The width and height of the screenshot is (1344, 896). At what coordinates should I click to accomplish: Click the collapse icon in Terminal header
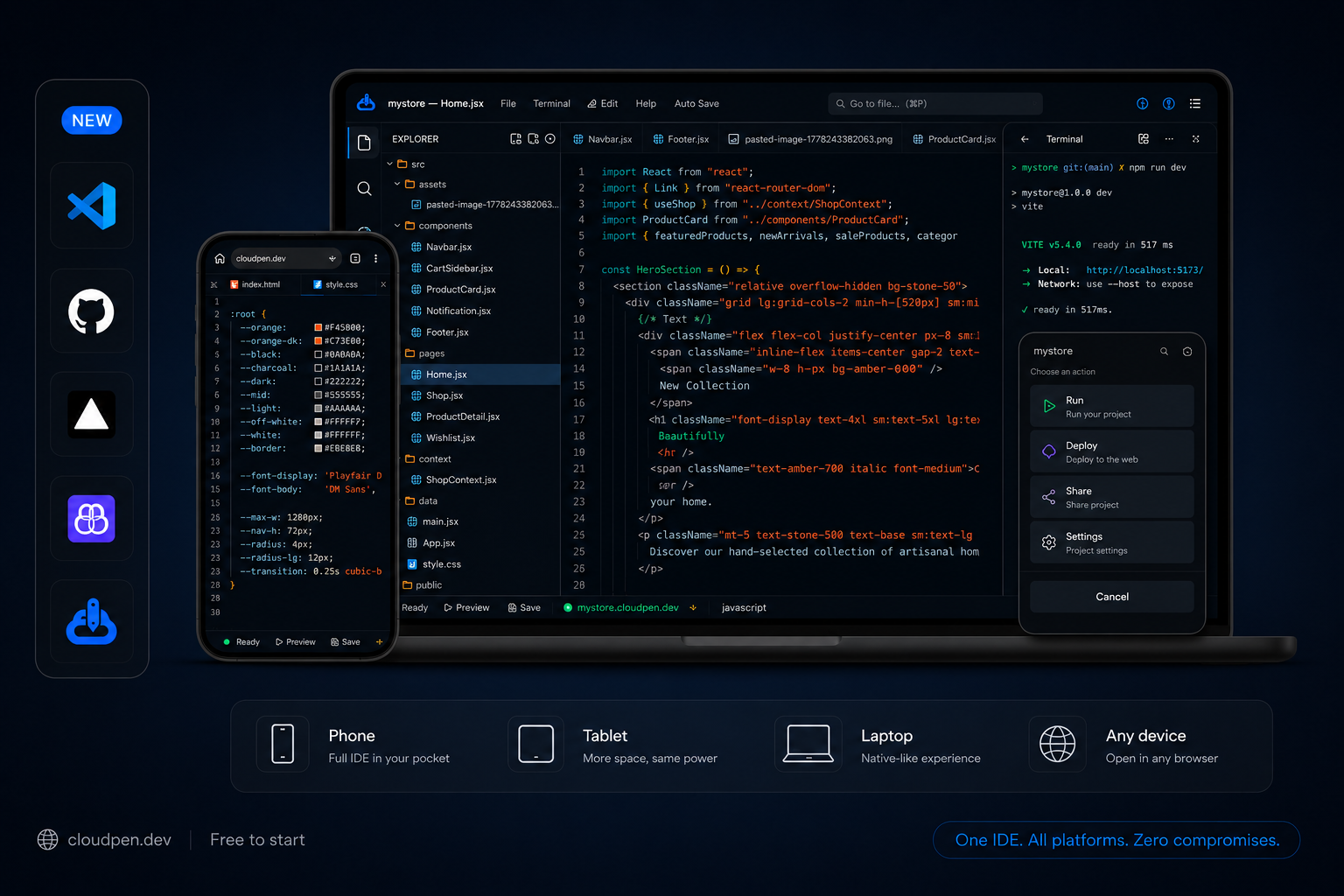click(x=1196, y=139)
